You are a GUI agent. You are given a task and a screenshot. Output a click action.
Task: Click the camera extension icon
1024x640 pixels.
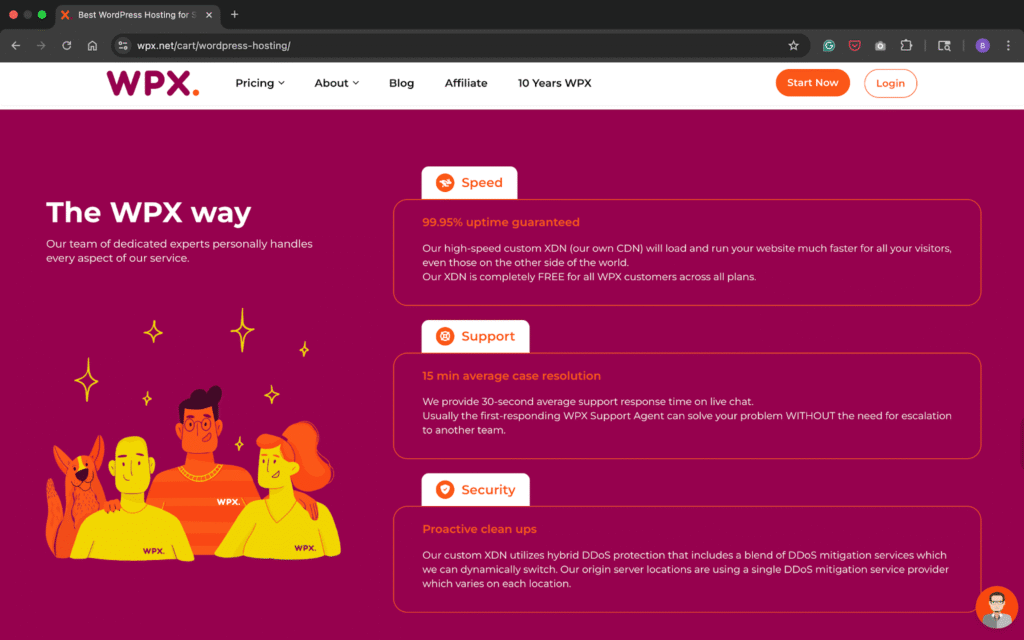(x=880, y=45)
